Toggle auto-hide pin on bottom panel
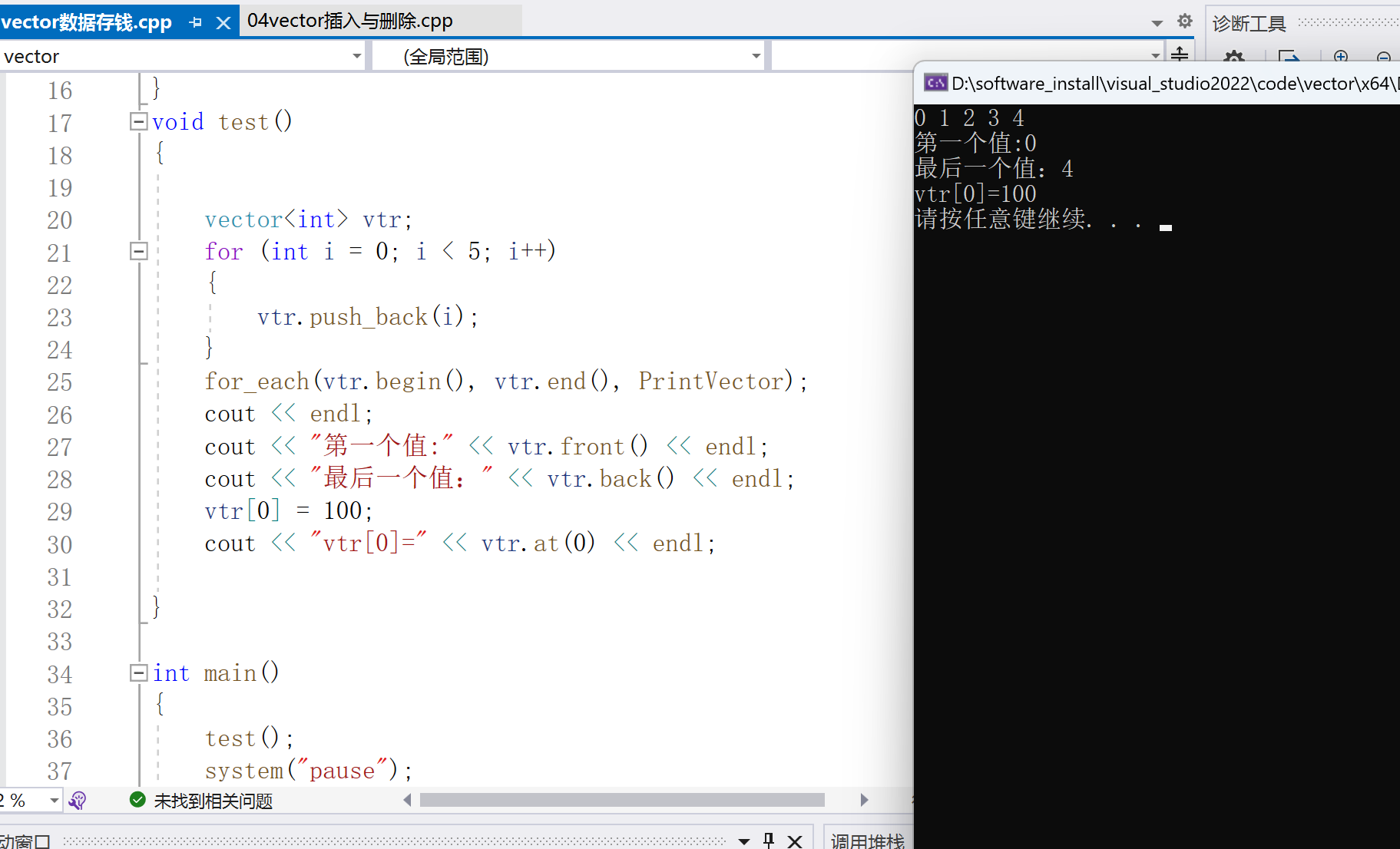This screenshot has width=1400, height=849. (x=769, y=840)
